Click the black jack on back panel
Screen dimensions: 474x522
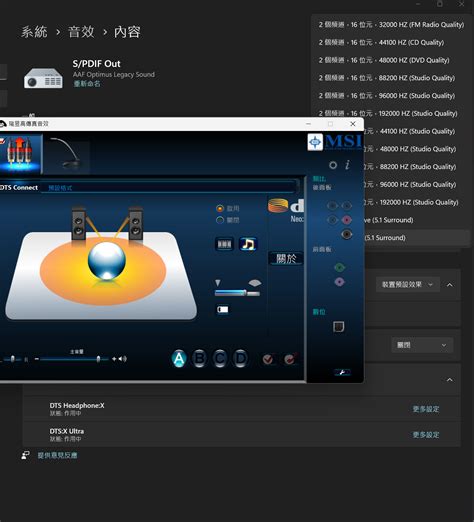347,235
